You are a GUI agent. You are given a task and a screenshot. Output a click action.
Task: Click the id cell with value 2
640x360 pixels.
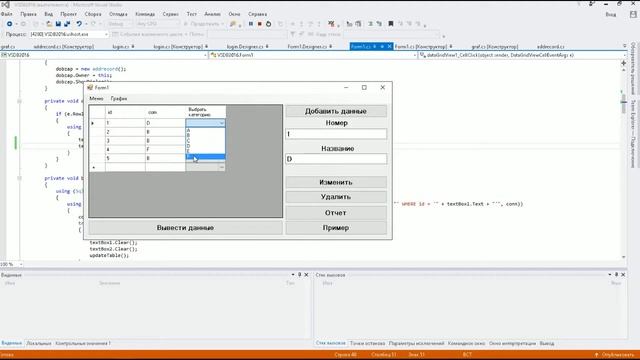point(125,132)
